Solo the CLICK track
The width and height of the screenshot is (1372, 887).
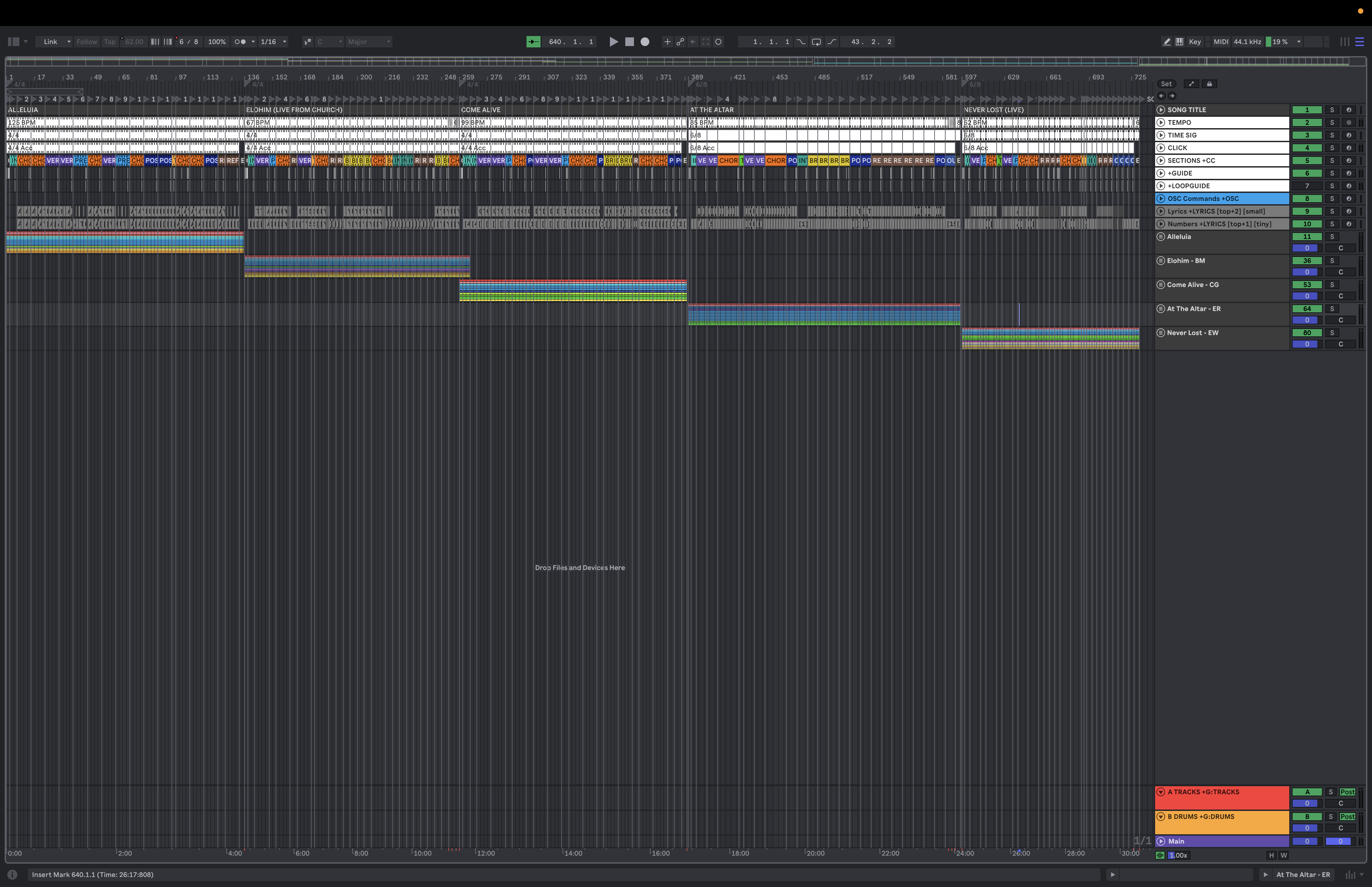coord(1332,147)
